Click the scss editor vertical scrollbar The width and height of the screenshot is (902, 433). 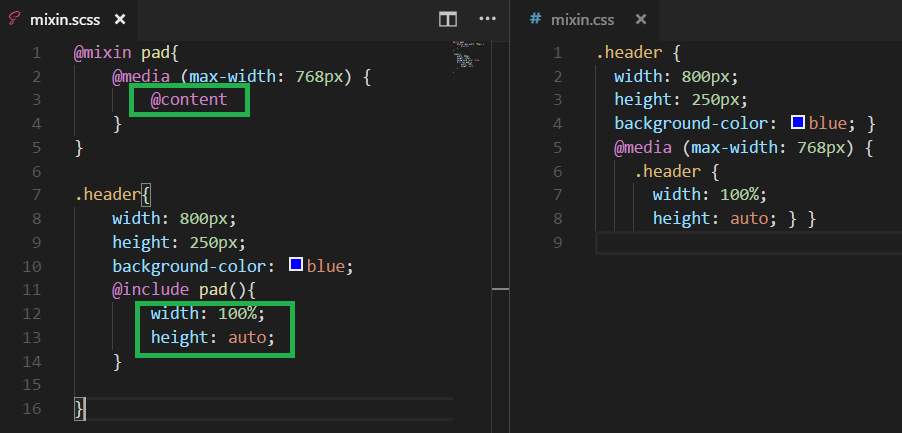(x=500, y=236)
